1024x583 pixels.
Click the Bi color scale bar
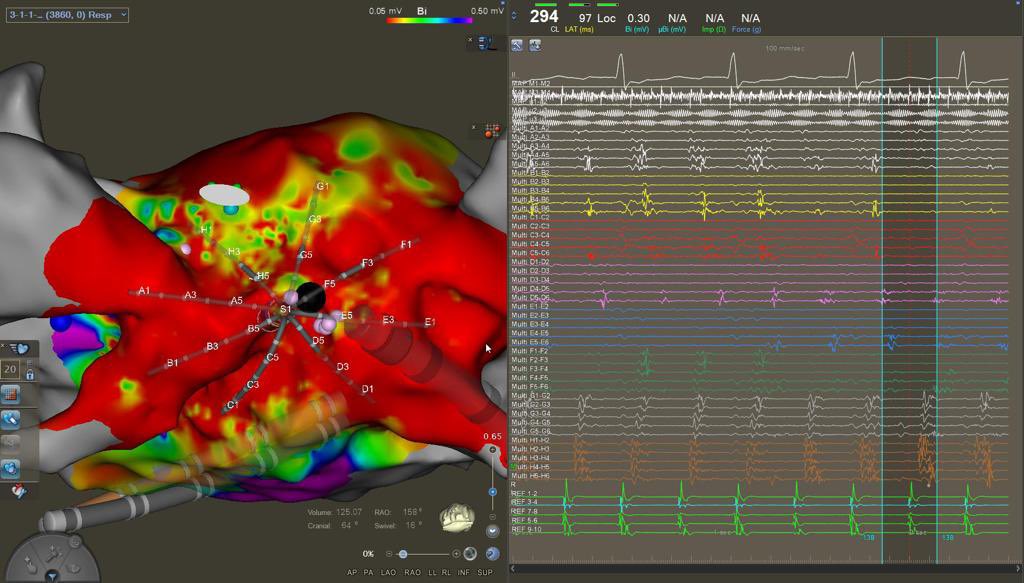coord(429,21)
